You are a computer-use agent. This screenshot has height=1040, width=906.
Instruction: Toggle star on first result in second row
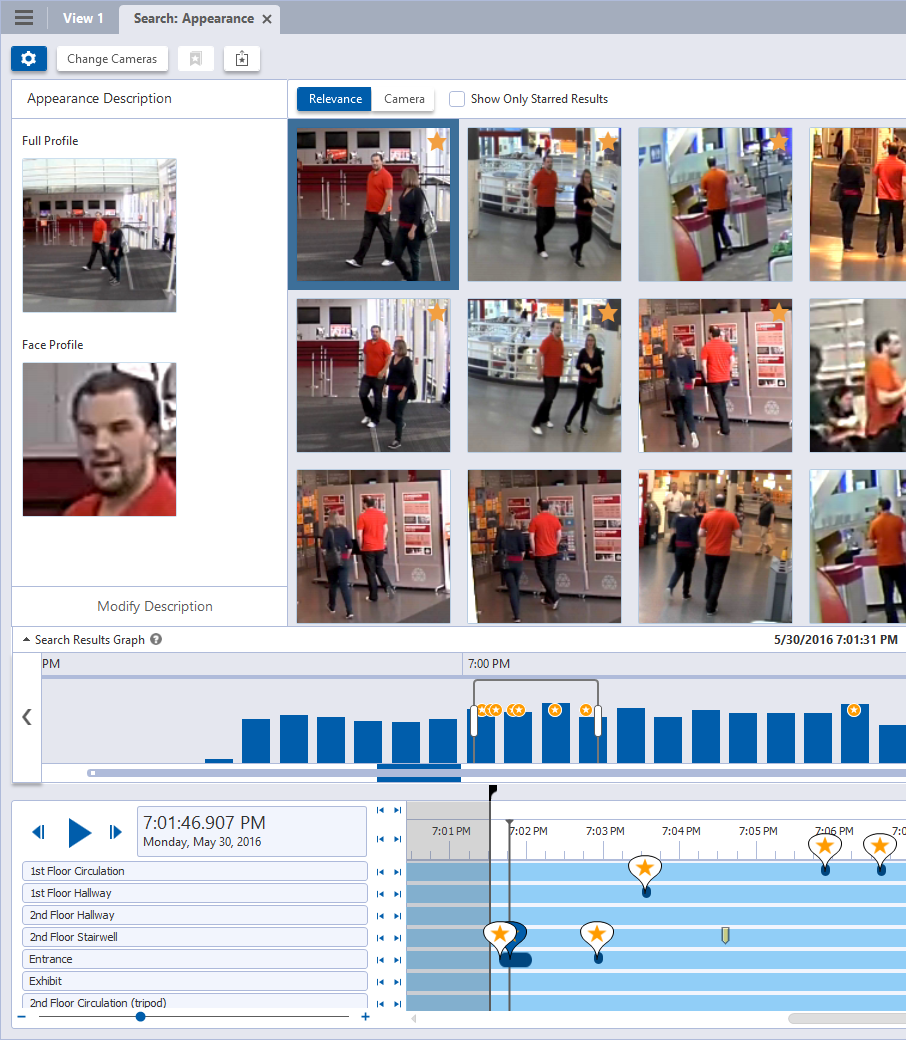point(436,312)
